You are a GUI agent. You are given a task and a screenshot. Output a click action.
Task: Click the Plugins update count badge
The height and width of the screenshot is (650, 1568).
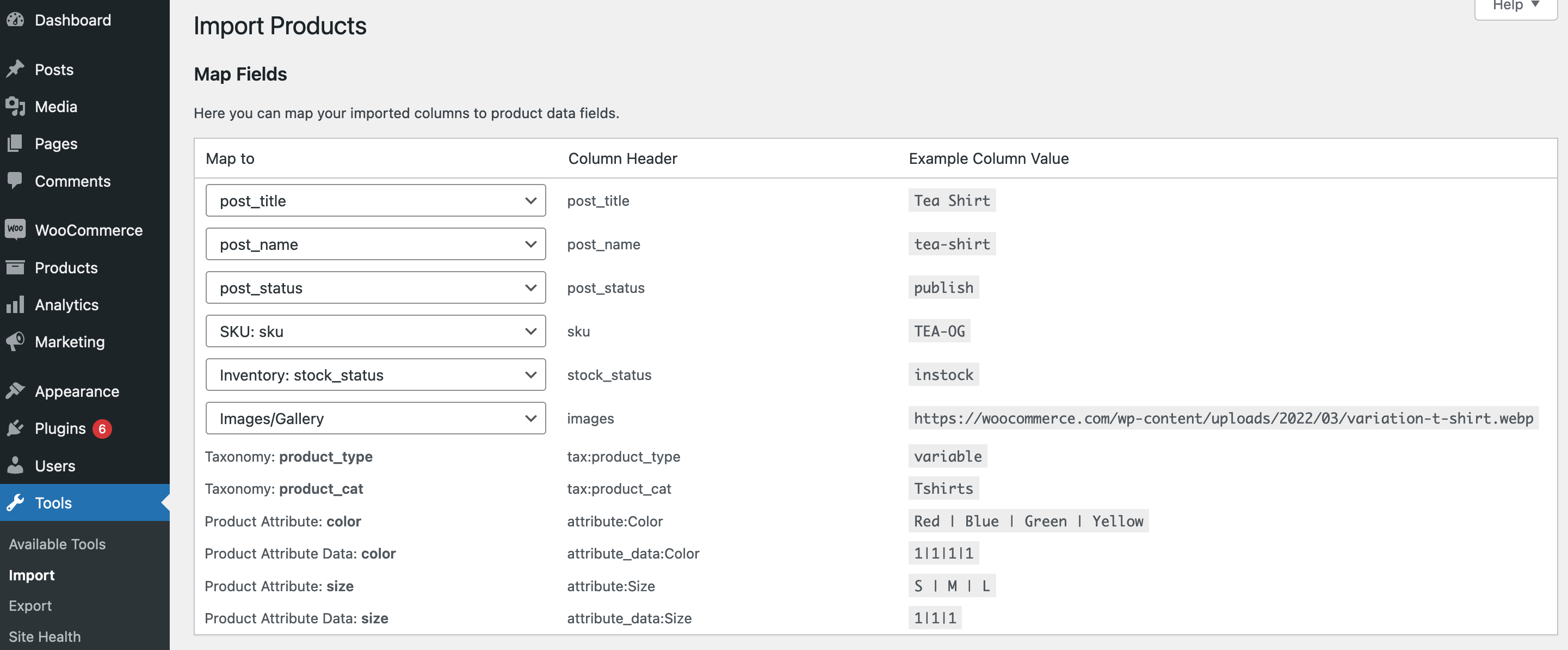(103, 428)
